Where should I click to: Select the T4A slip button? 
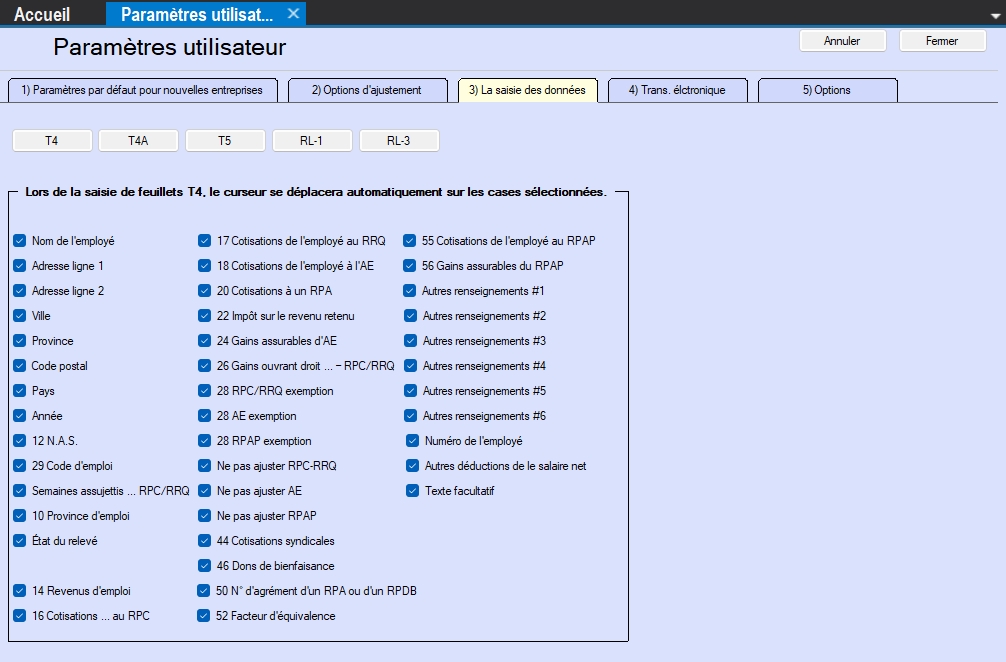(x=138, y=141)
